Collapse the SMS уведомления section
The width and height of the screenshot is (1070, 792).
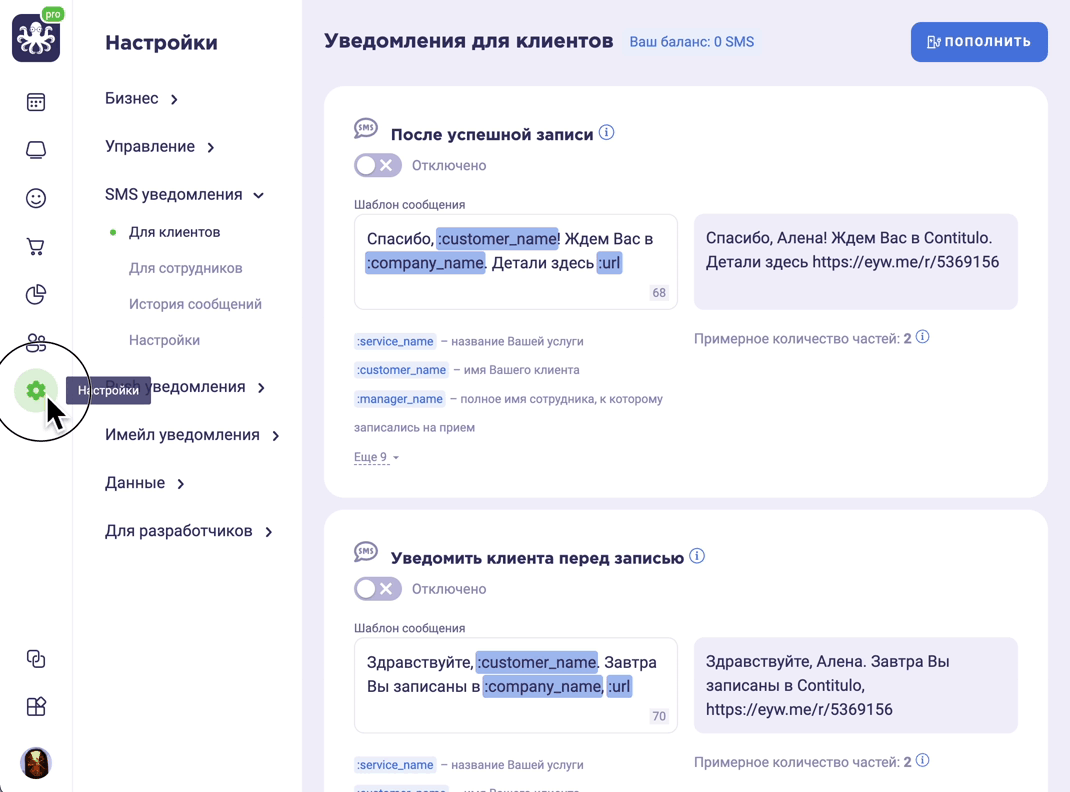pyautogui.click(x=184, y=194)
